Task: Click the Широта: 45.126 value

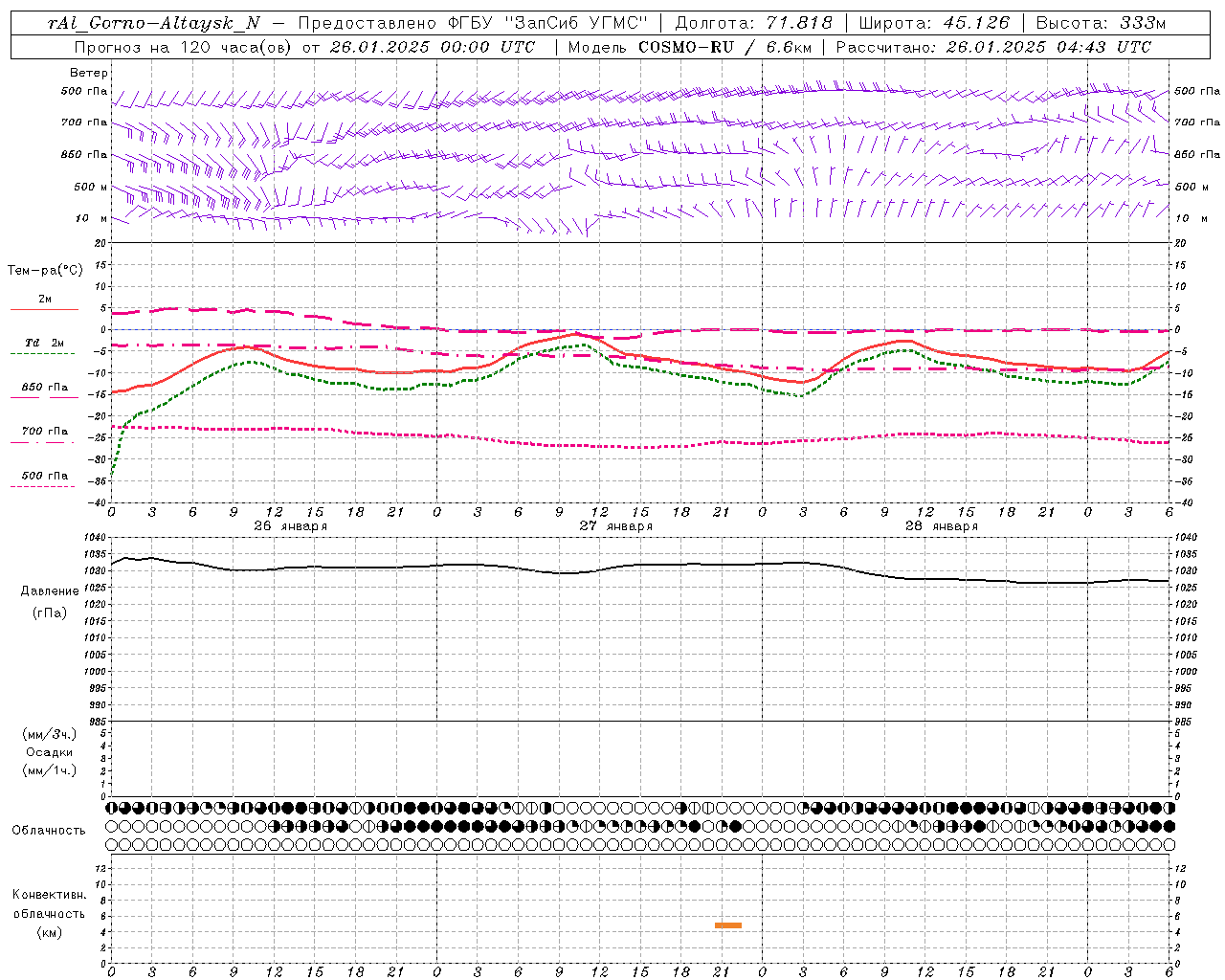Action: pos(933,23)
